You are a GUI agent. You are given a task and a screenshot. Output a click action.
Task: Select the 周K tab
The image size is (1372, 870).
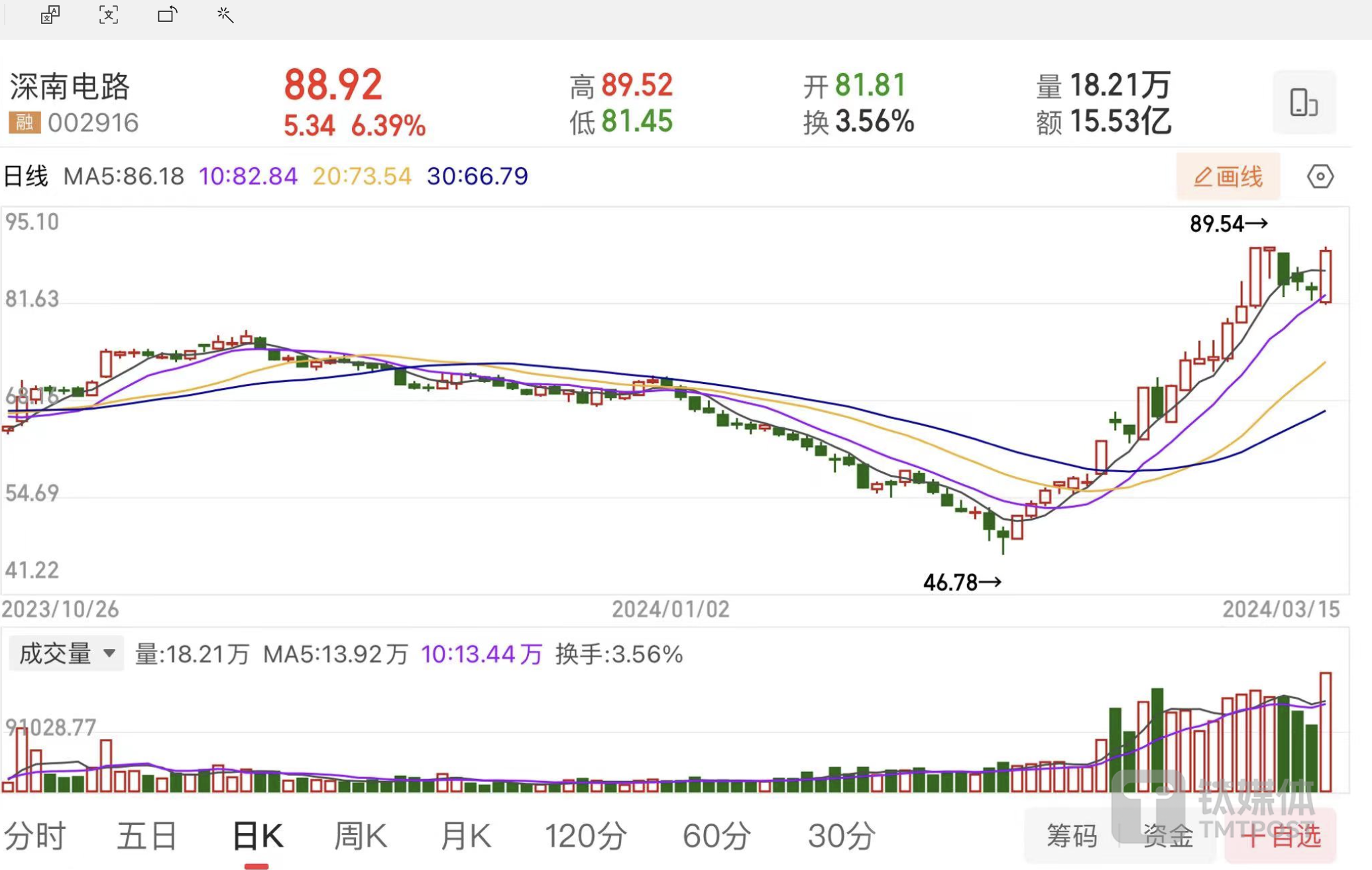361,836
